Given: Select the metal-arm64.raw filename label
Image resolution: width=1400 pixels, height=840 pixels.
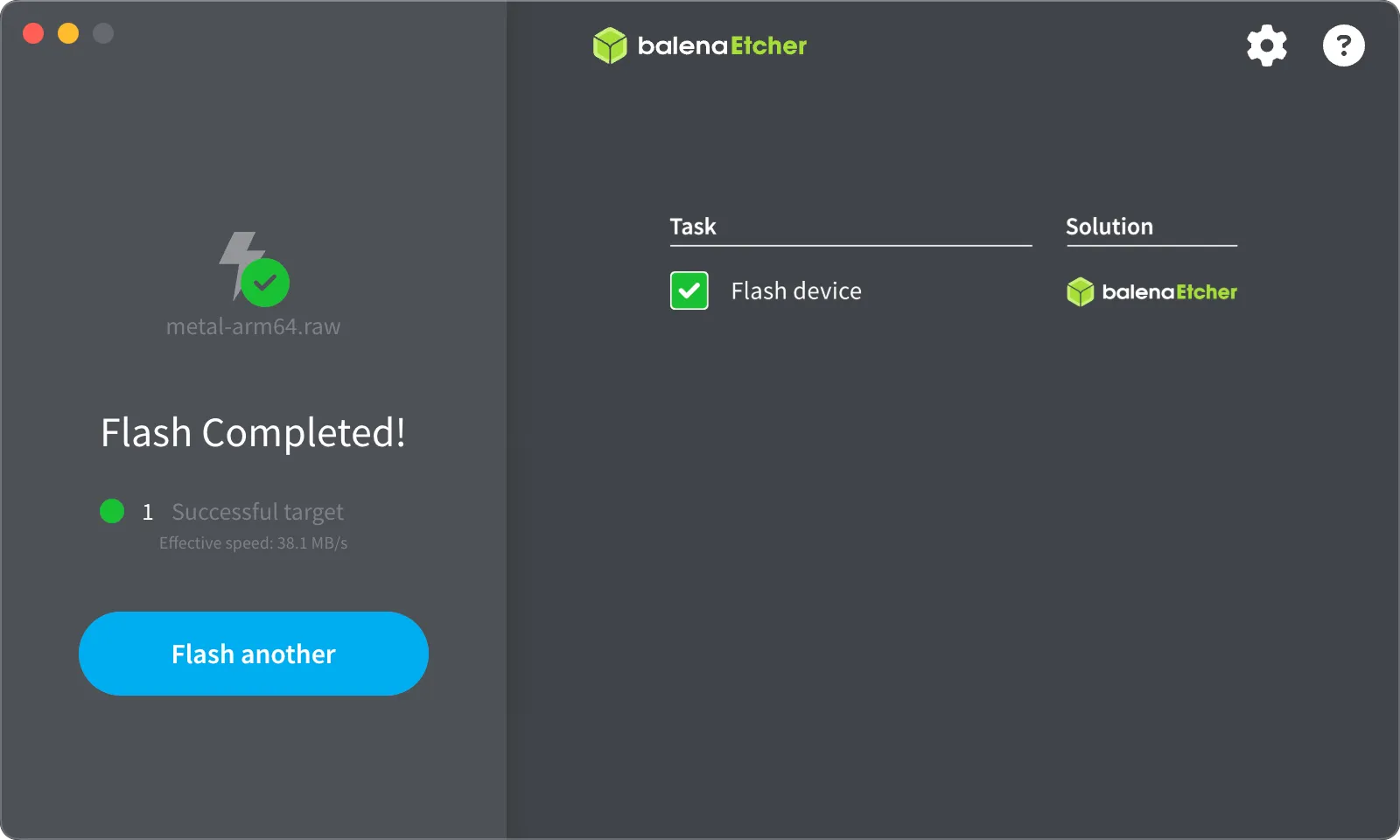Looking at the screenshot, I should coord(253,327).
